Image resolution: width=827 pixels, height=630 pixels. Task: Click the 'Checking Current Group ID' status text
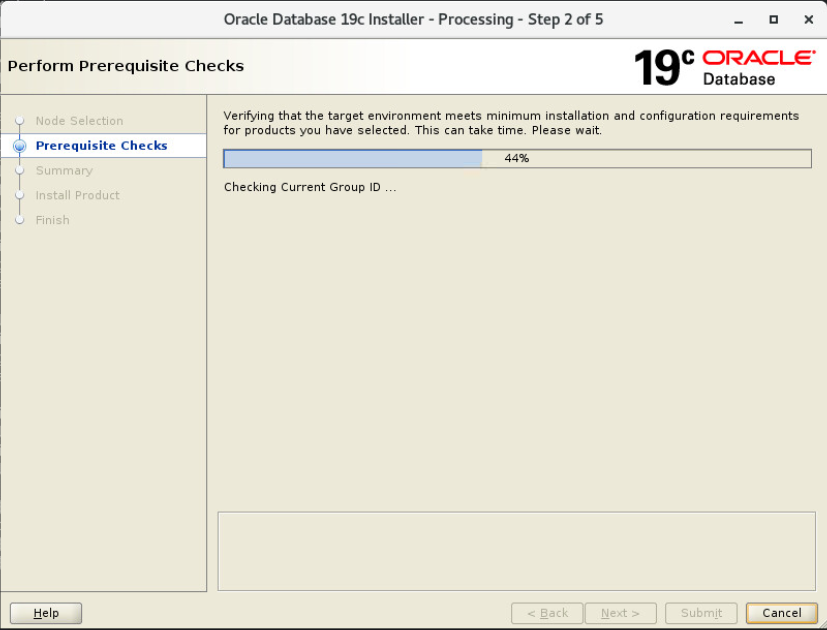(x=310, y=187)
